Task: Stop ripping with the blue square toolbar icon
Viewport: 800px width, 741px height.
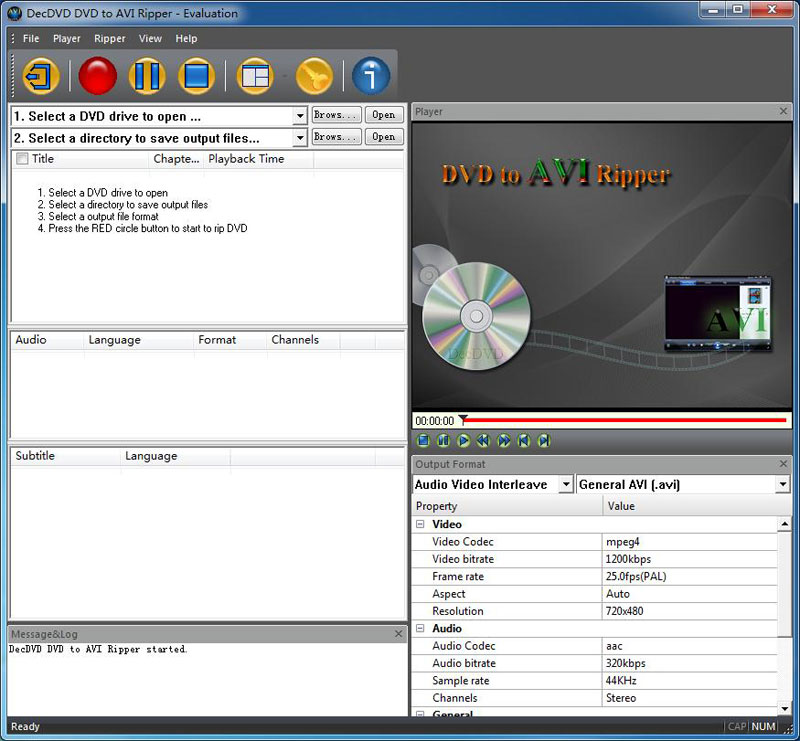Action: [x=196, y=76]
